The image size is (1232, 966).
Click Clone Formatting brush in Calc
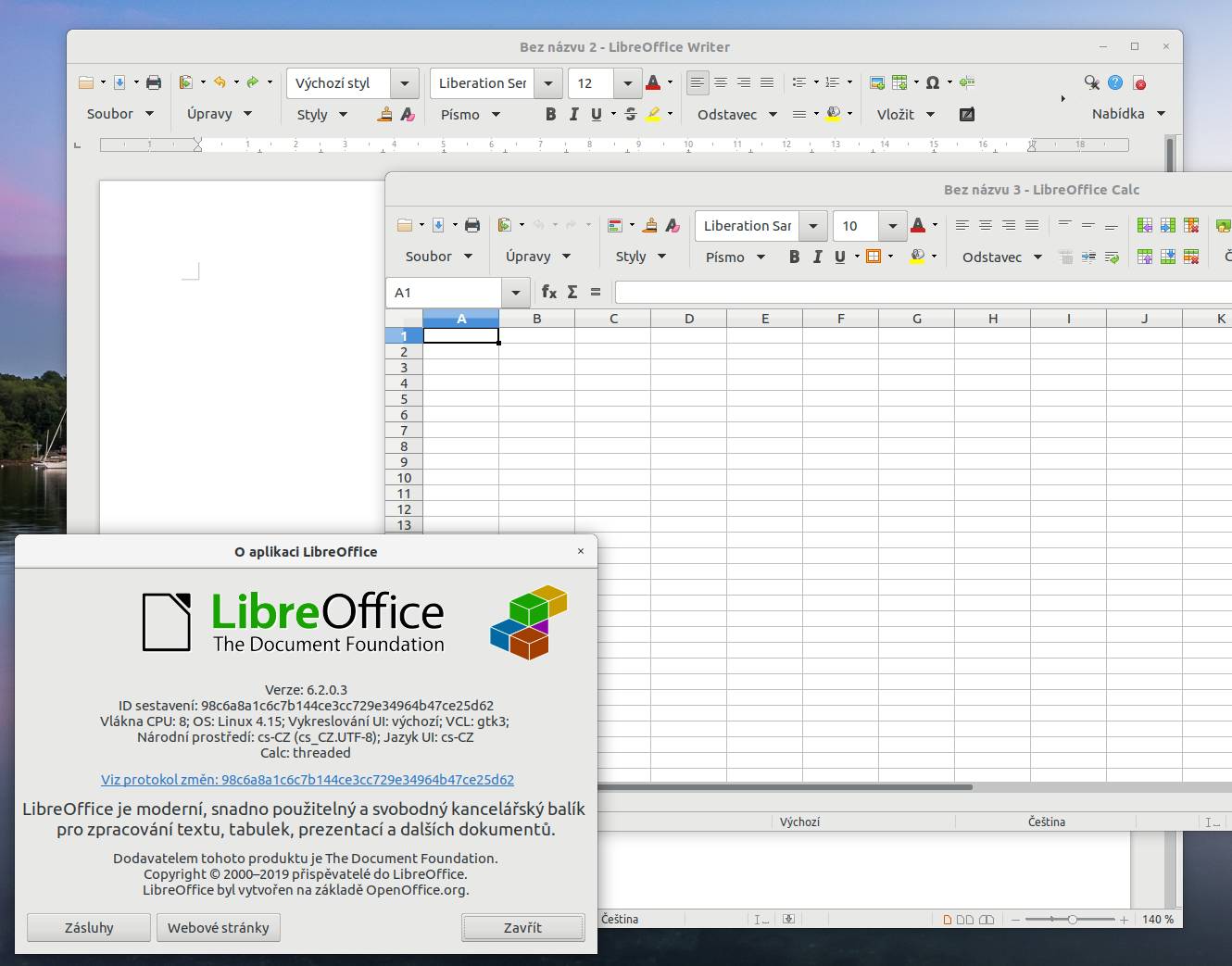pos(650,225)
